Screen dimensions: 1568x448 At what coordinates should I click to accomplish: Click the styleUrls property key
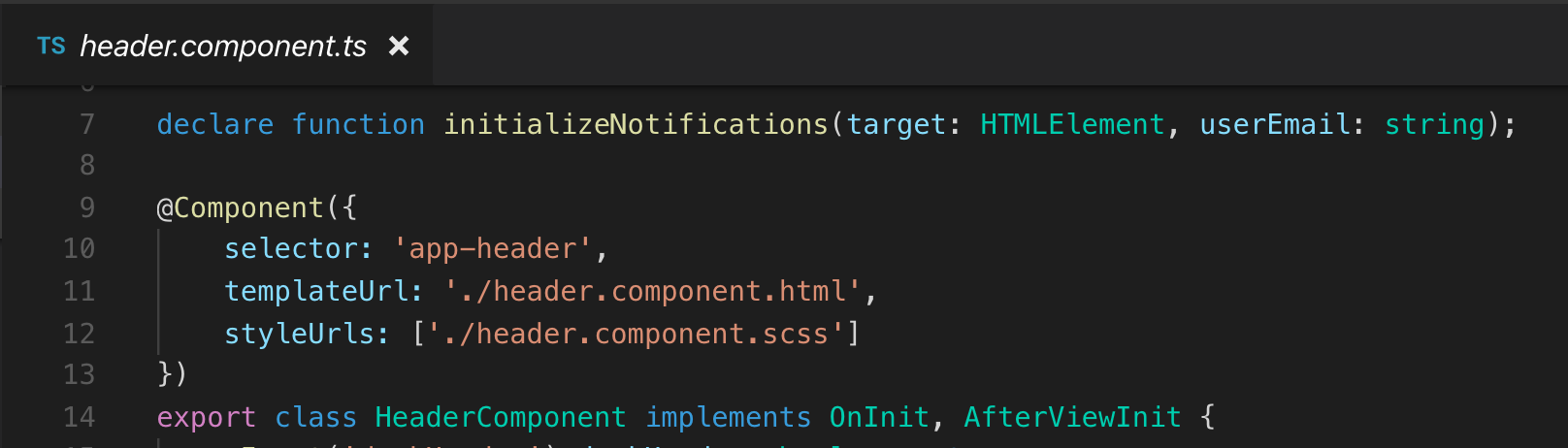[x=299, y=334]
